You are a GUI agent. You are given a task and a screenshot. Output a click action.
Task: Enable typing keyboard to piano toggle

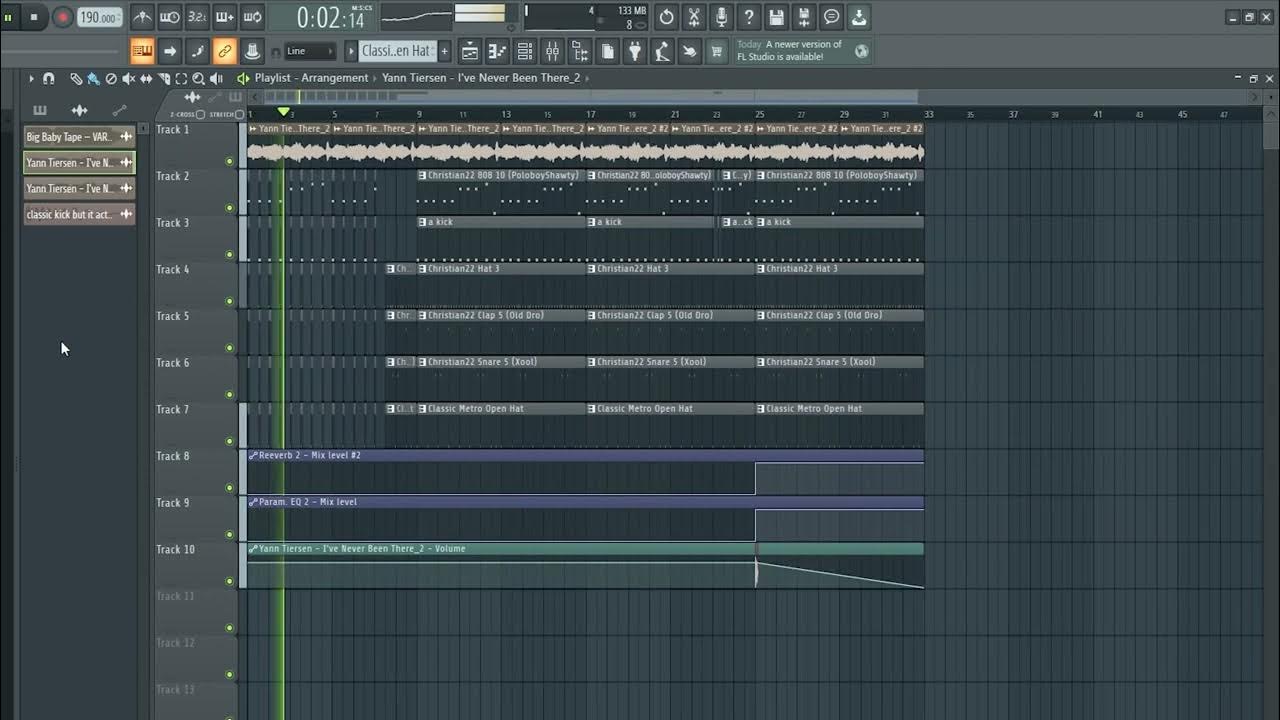click(142, 51)
